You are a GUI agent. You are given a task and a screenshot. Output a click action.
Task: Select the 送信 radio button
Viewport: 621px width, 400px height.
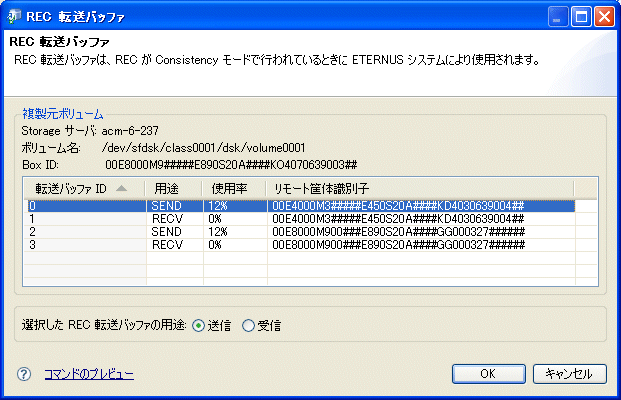click(198, 326)
